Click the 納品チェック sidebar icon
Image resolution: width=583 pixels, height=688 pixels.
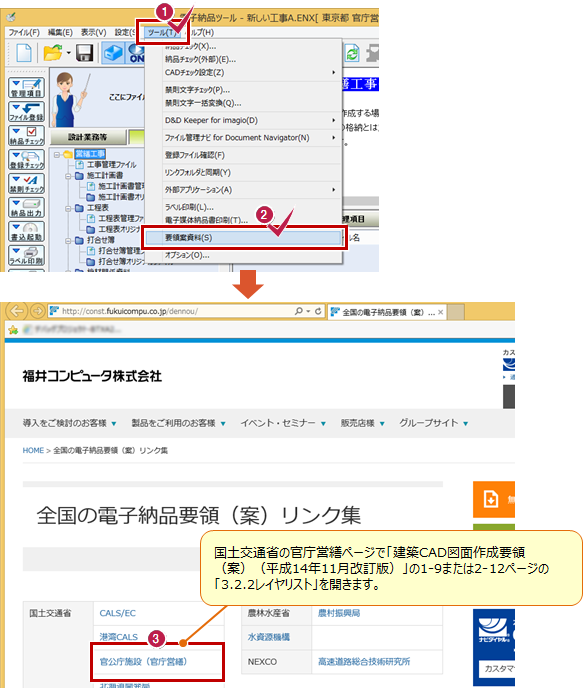point(27,136)
